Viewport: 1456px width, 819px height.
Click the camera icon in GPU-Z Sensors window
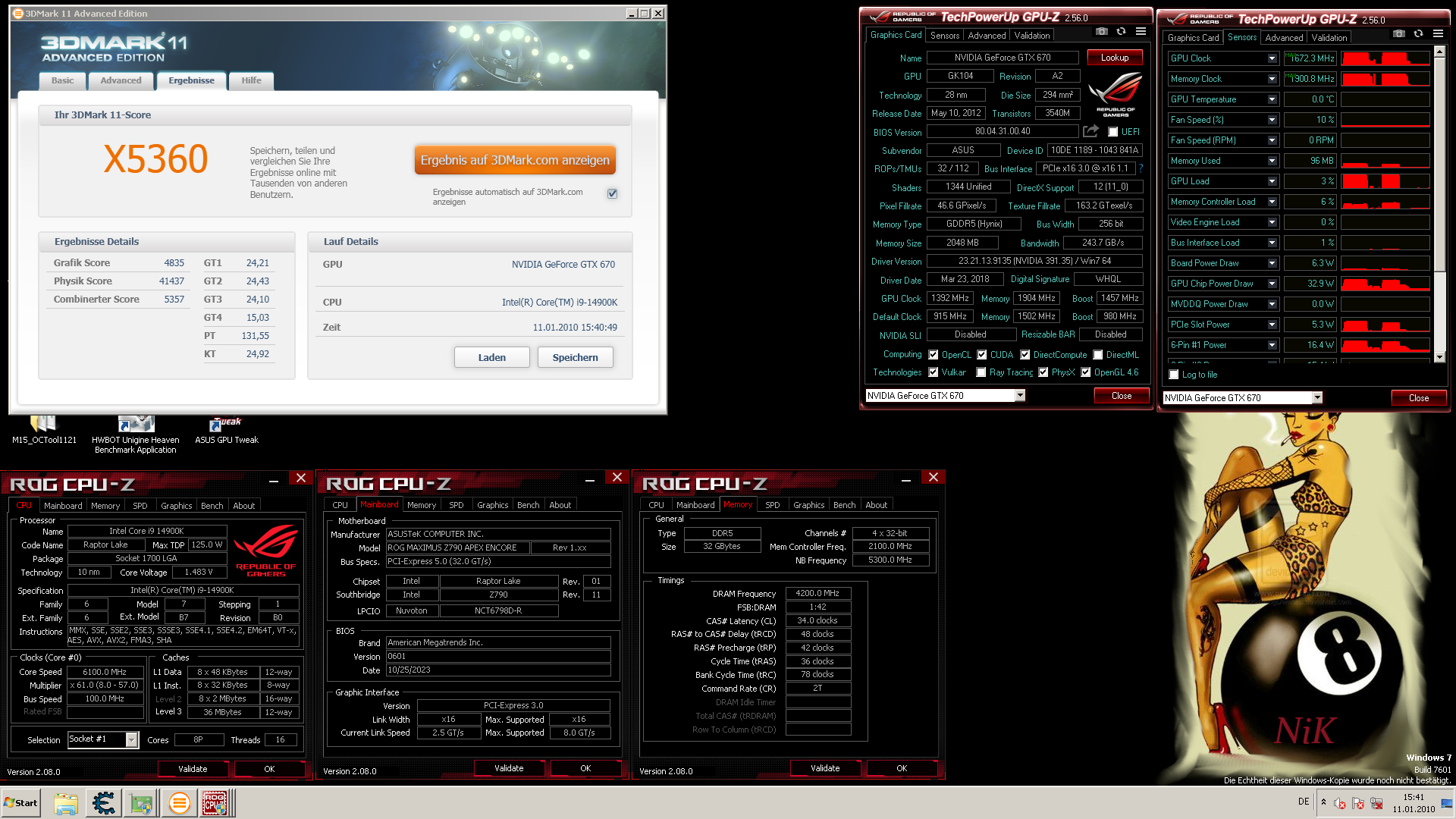click(x=1399, y=33)
